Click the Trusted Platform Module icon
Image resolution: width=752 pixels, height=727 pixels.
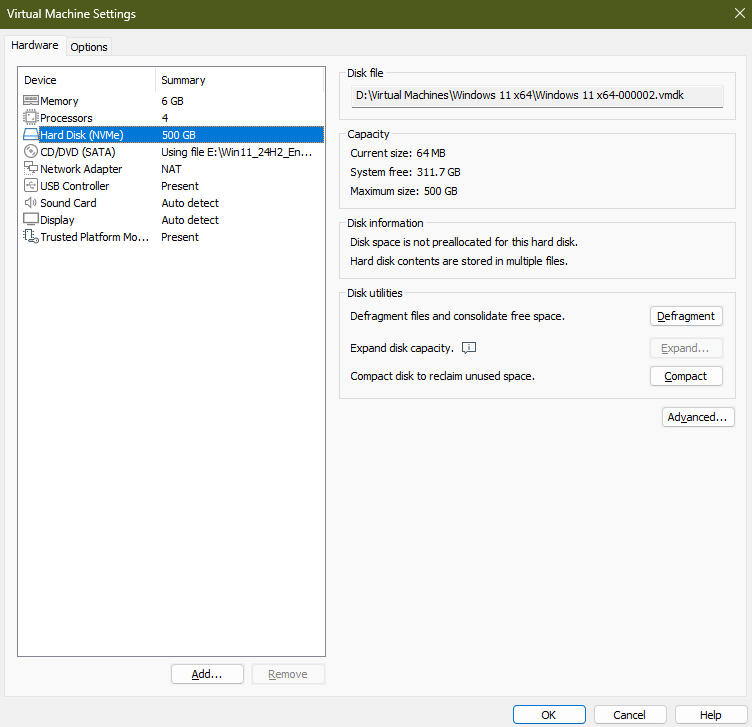coord(31,236)
